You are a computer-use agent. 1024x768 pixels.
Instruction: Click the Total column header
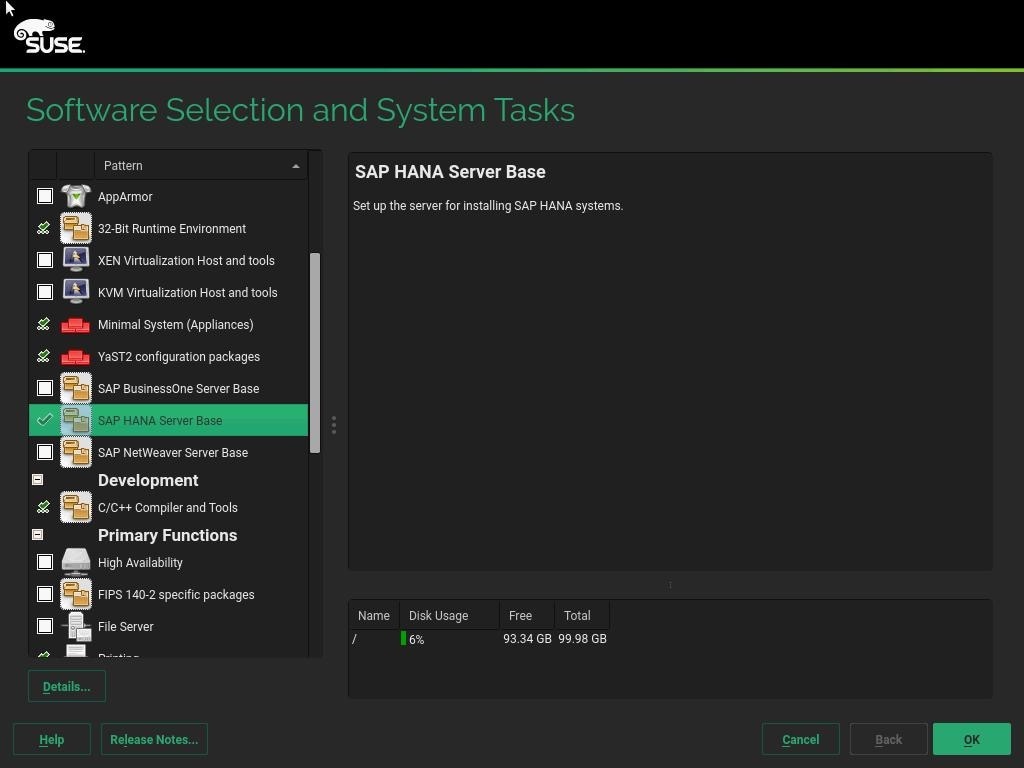click(582, 615)
